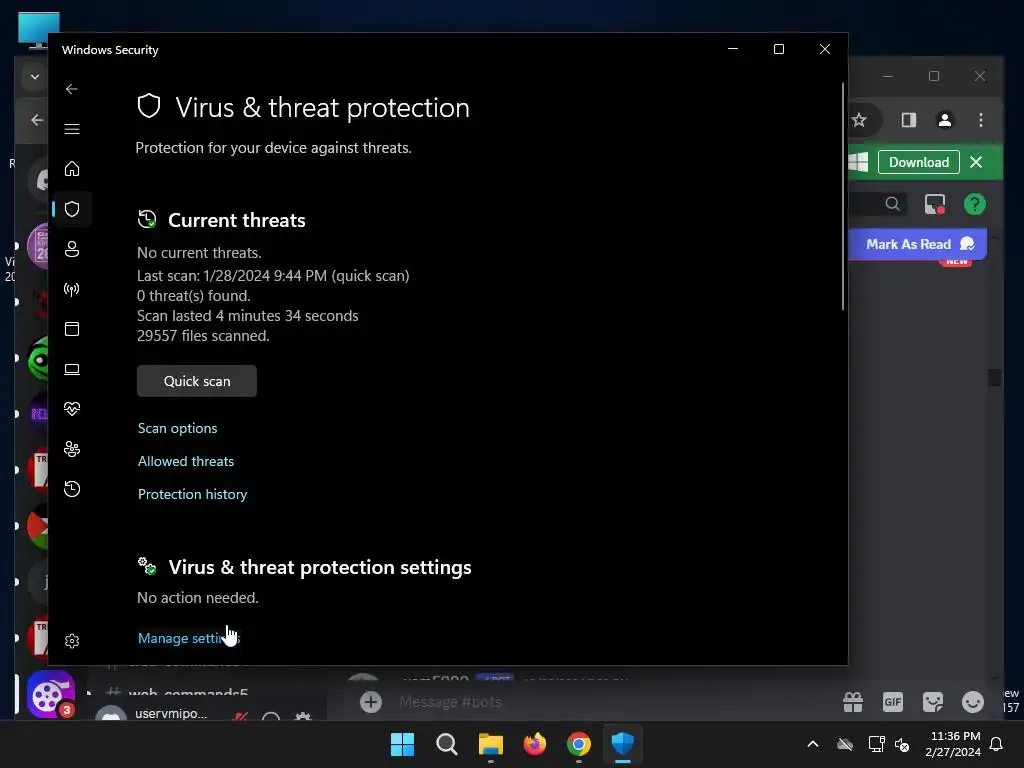This screenshot has height=768, width=1024.
Task: Show hidden system tray icons chevron
Action: [x=813, y=744]
